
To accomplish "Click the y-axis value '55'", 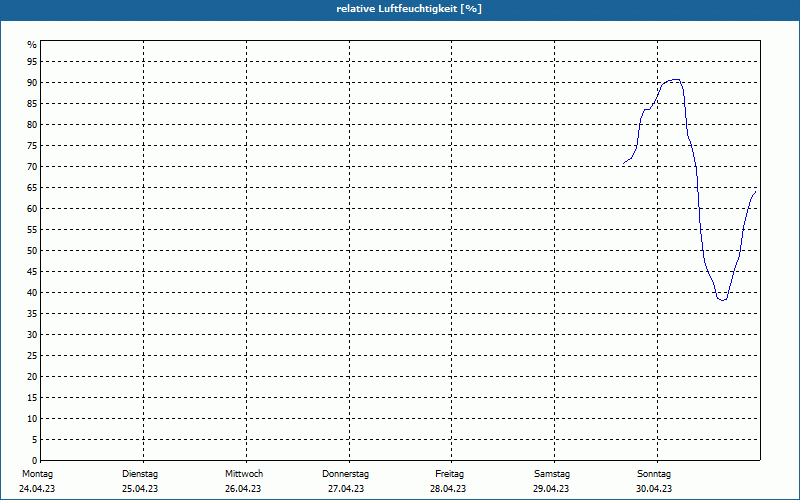I will pos(32,230).
